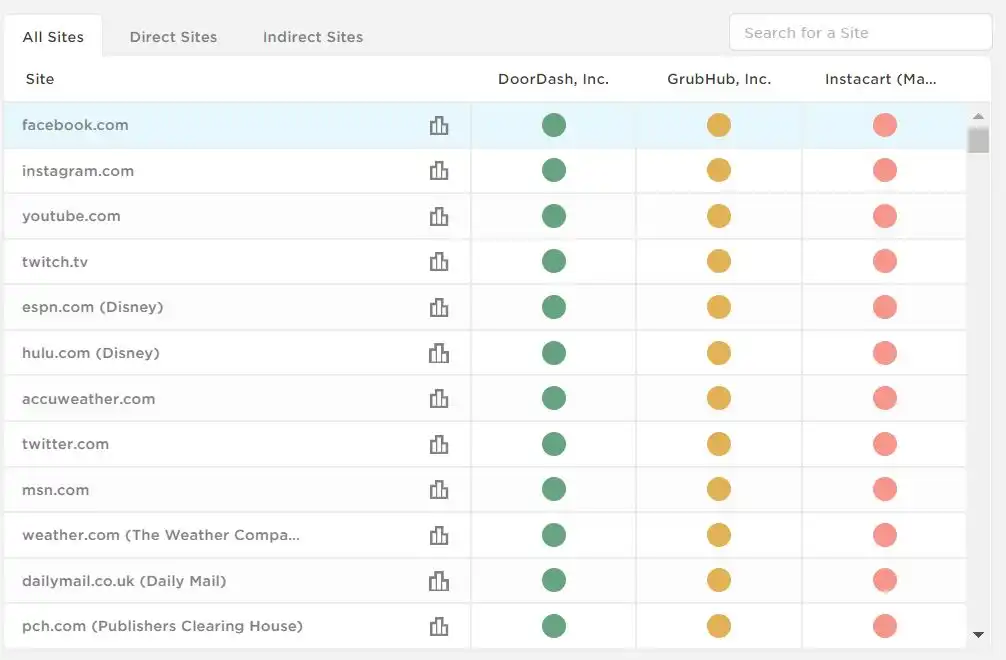Open the chart icon for accuweather.com
This screenshot has height=660, width=1006.
[439, 398]
